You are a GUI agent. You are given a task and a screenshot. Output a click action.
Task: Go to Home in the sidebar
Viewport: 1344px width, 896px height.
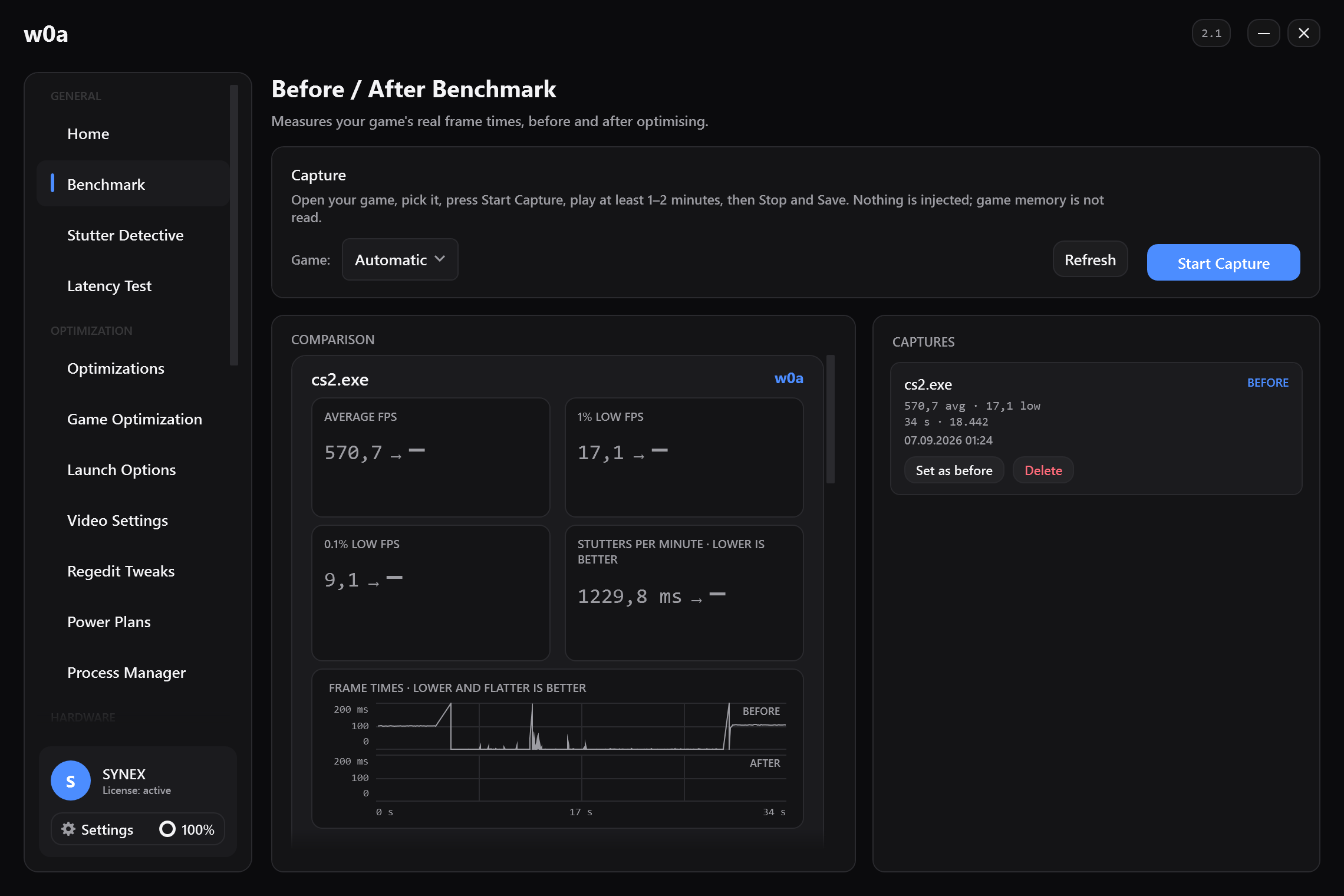point(133,134)
